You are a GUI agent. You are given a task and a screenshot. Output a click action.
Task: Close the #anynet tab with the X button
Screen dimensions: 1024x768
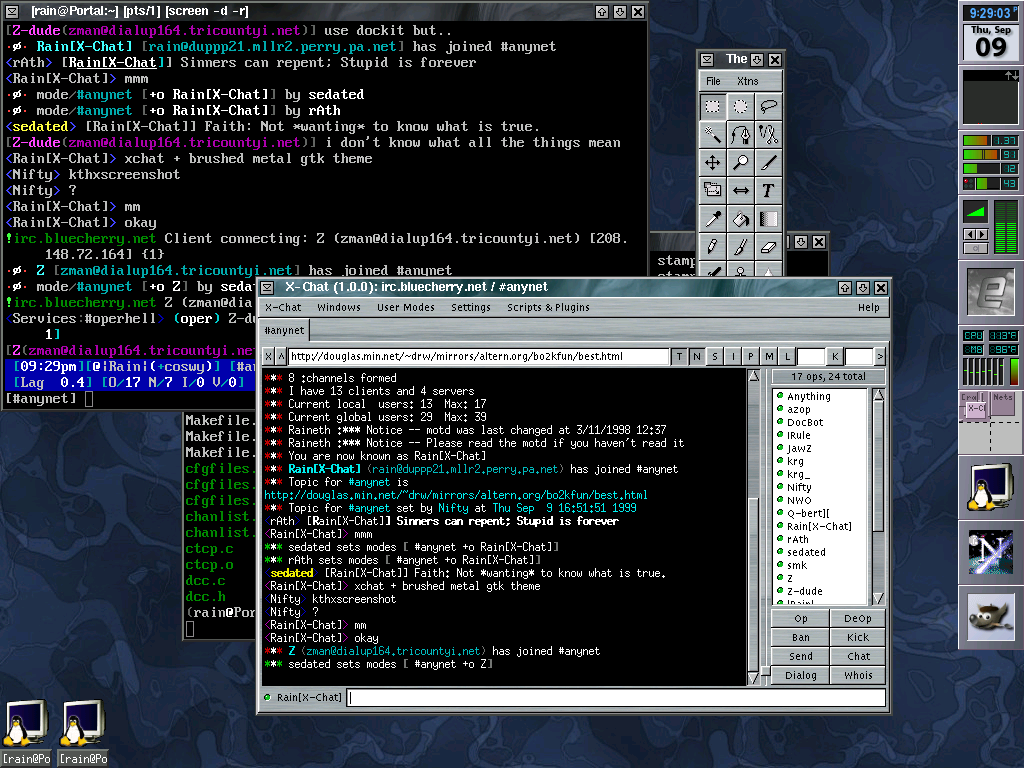point(268,356)
